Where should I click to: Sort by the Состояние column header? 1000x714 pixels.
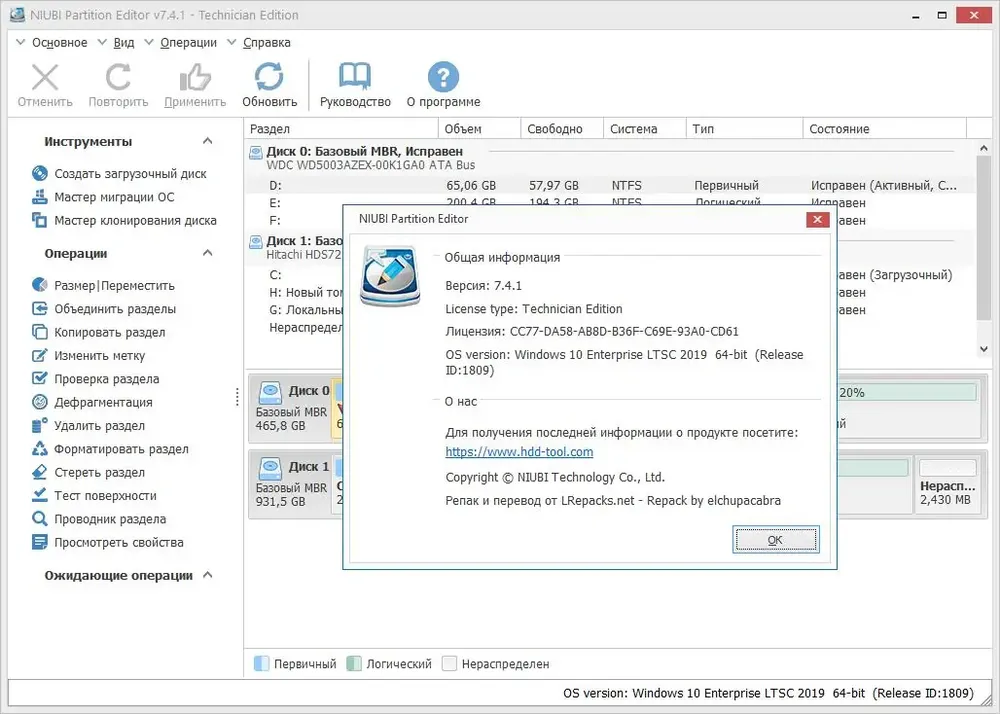(885, 129)
